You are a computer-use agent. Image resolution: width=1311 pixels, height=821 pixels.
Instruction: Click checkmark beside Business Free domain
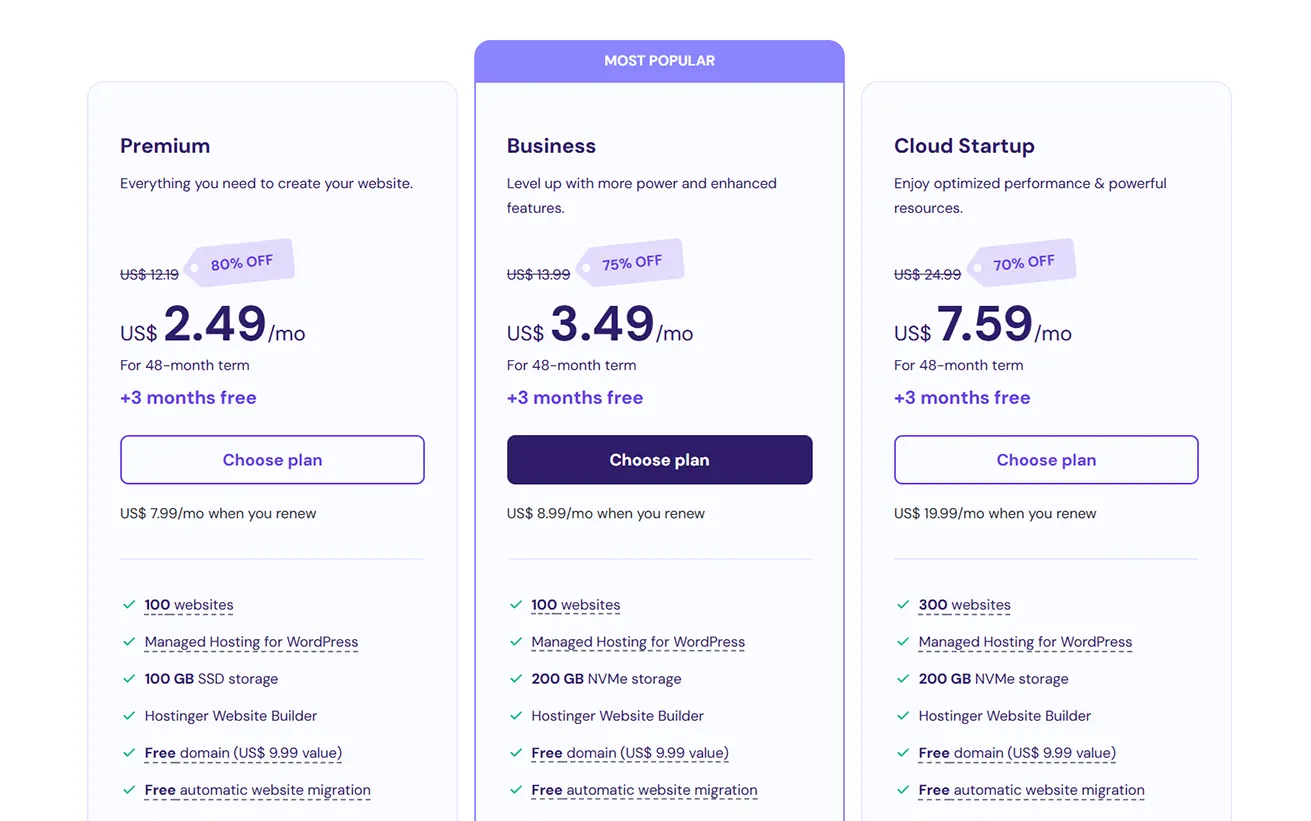516,753
